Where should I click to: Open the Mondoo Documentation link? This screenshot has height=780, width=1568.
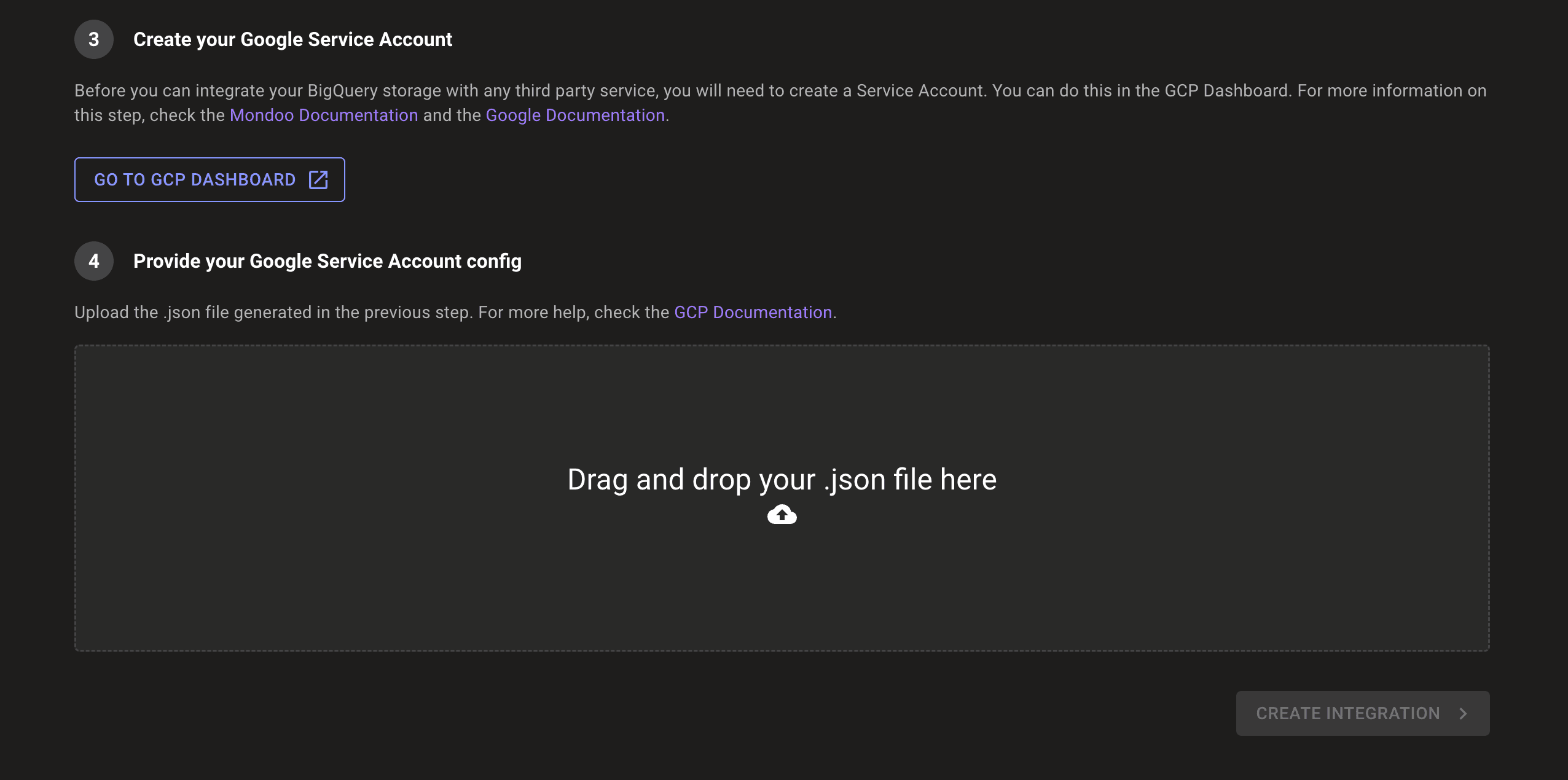[323, 115]
